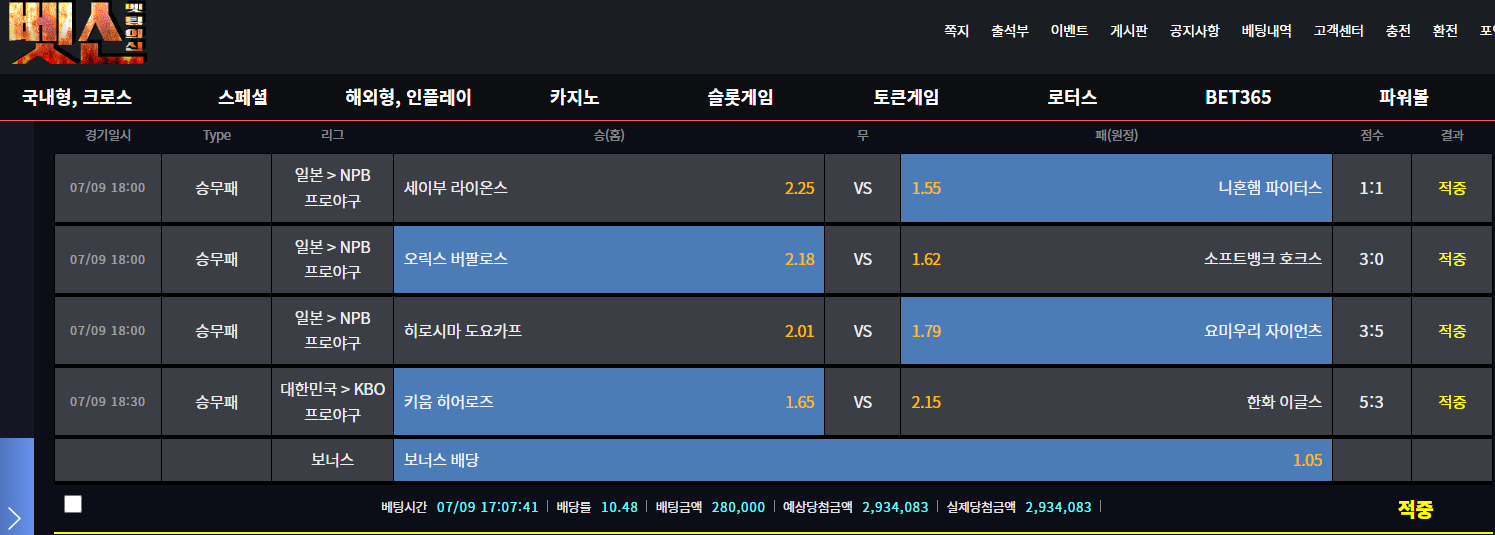Click 니혼햄 파이터스 away odds 1.55 cell
Screen dimensions: 1495x535
pos(1115,188)
